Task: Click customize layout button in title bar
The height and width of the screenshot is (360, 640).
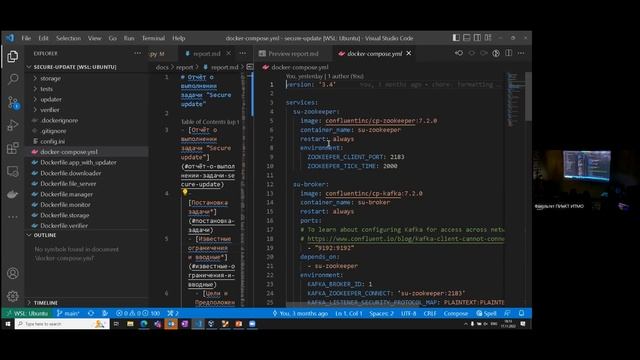Action: [488, 38]
